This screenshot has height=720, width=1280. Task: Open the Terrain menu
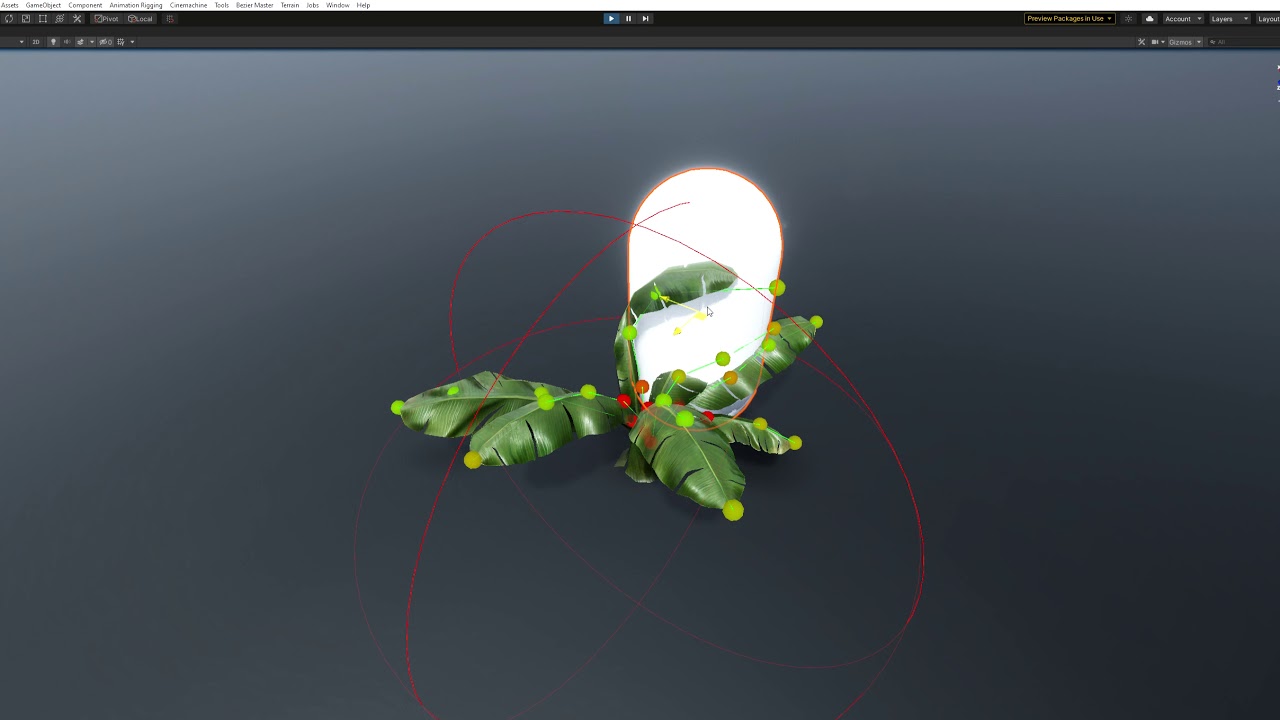[x=289, y=5]
